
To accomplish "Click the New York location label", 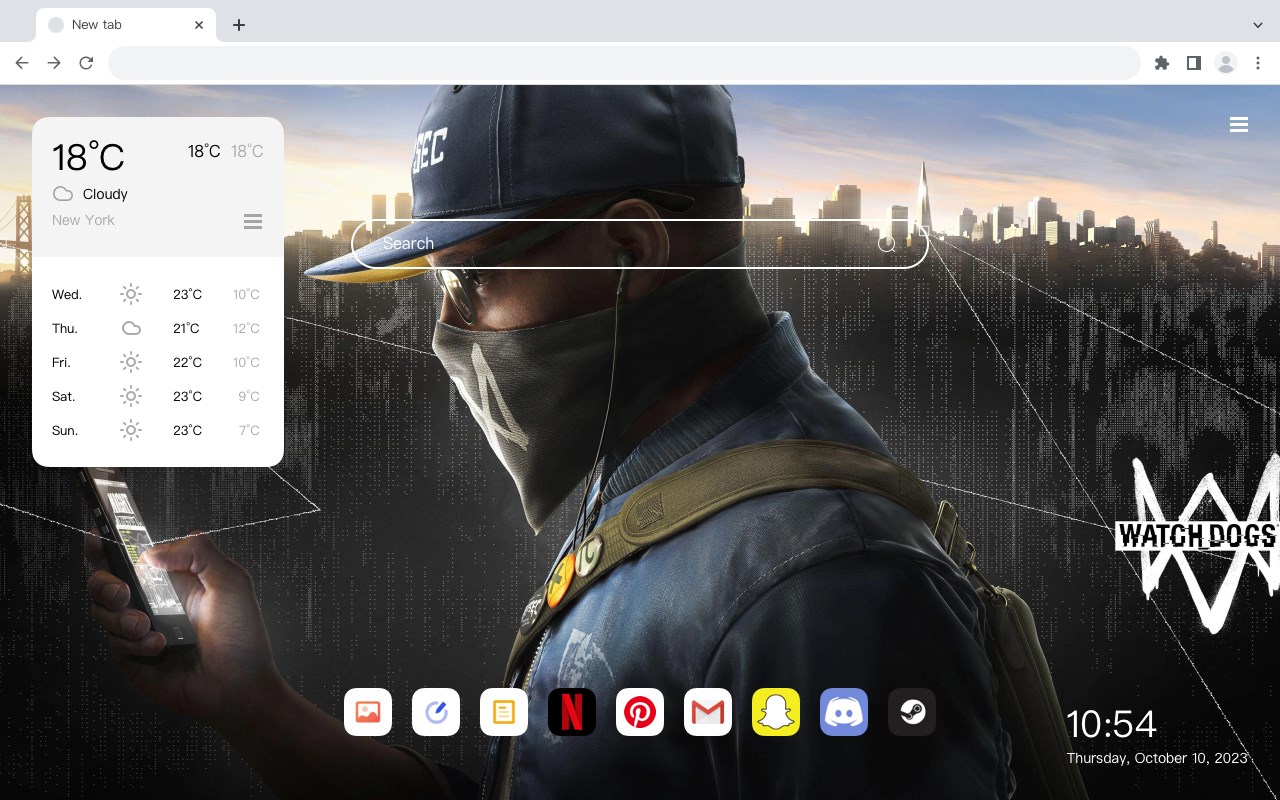I will click(83, 220).
